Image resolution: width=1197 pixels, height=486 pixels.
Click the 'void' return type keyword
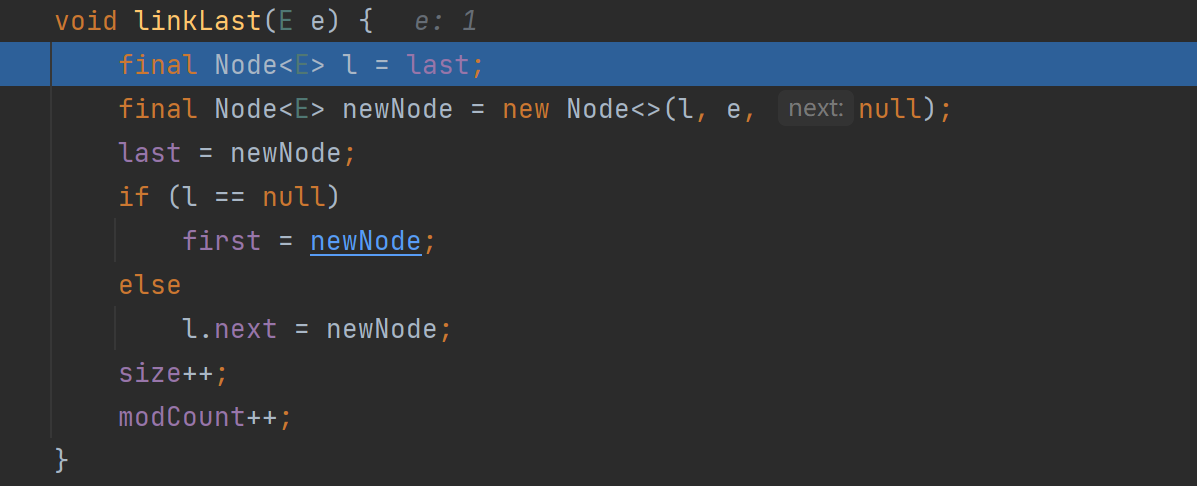tap(86, 21)
